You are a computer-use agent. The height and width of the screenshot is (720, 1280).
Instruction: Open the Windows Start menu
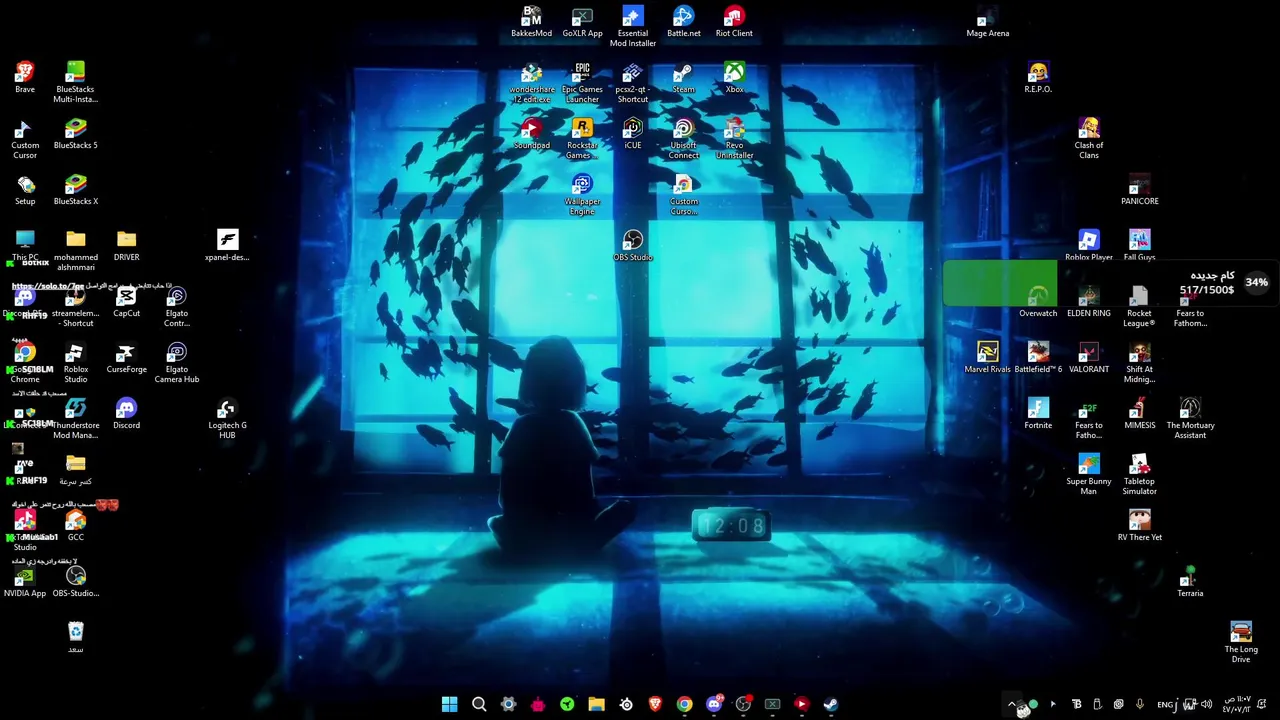pos(449,704)
